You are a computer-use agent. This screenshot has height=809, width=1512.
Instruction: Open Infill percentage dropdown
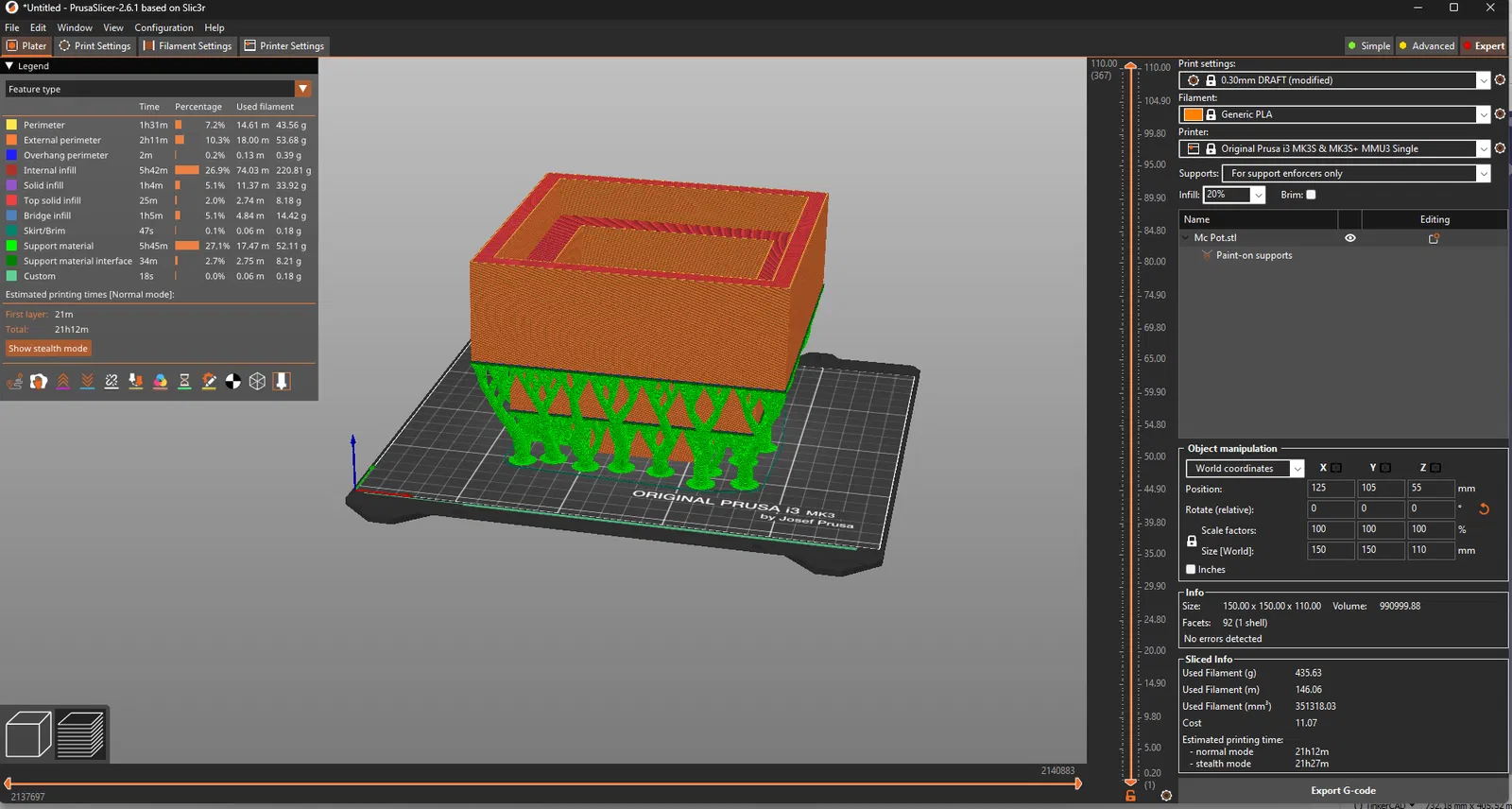[1258, 195]
